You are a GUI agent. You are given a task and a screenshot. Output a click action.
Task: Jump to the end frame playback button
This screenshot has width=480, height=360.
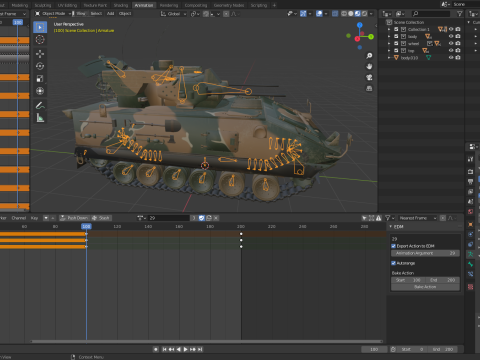point(200,349)
